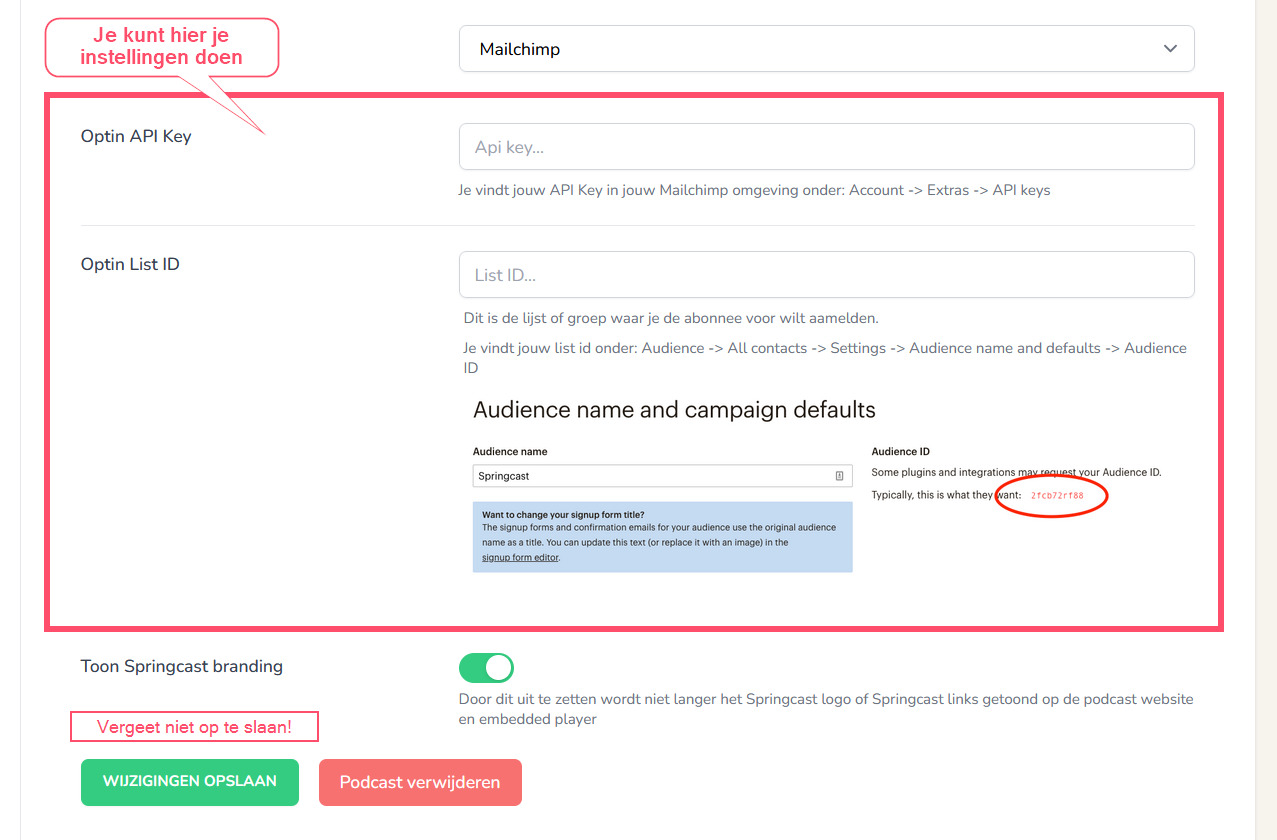Click the chevron arrow of the Mailchimp dropdown

[1170, 49]
